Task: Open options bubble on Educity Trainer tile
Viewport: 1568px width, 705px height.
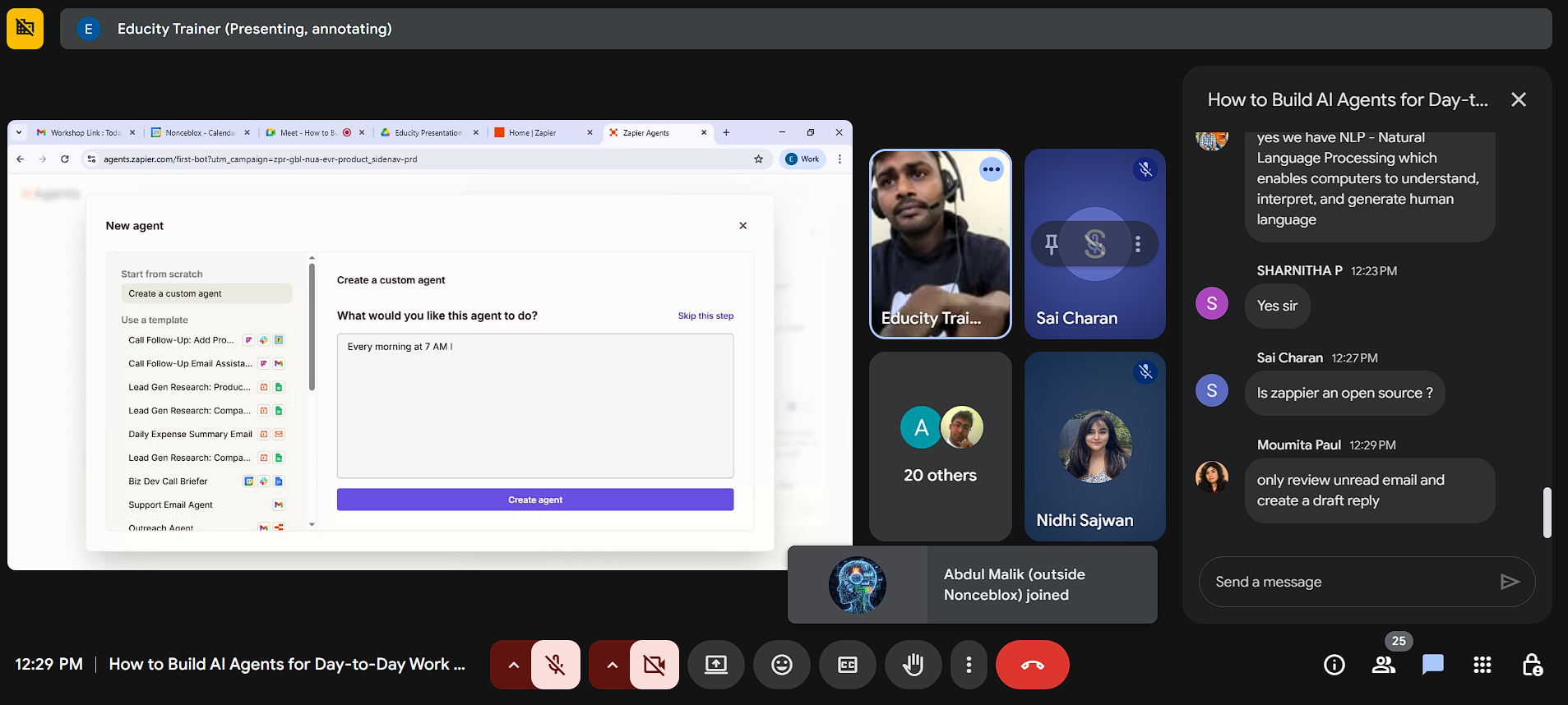Action: click(992, 169)
